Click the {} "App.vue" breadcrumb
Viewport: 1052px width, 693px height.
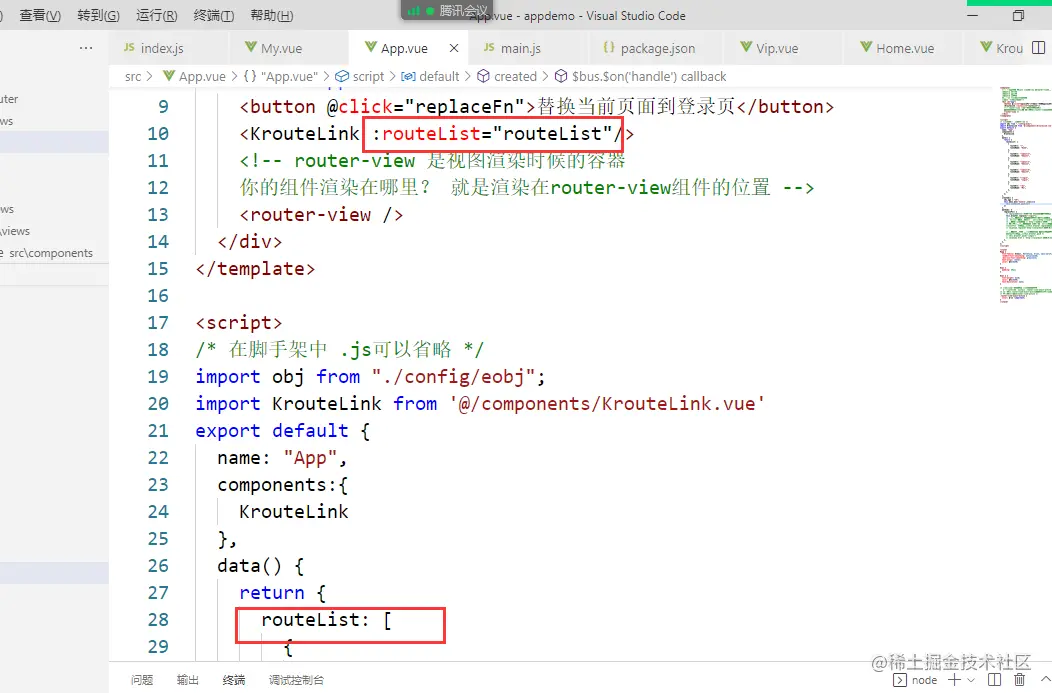[280, 76]
